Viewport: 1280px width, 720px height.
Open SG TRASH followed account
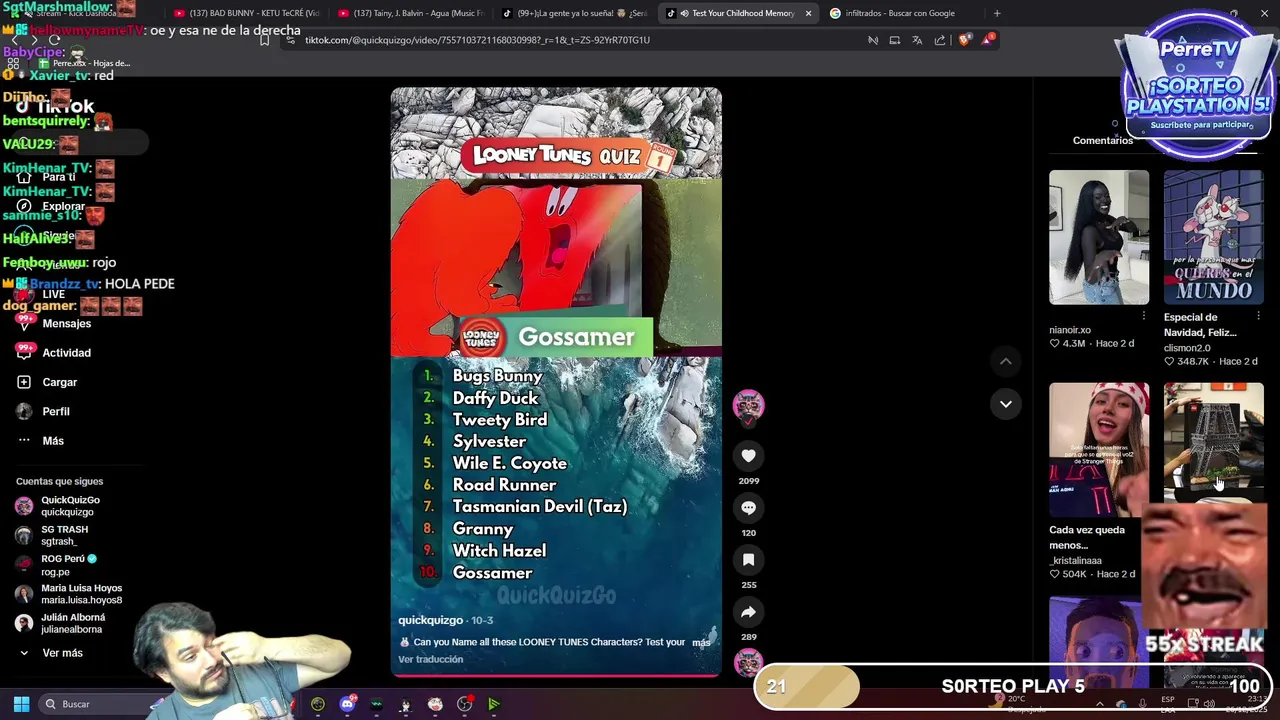point(64,535)
